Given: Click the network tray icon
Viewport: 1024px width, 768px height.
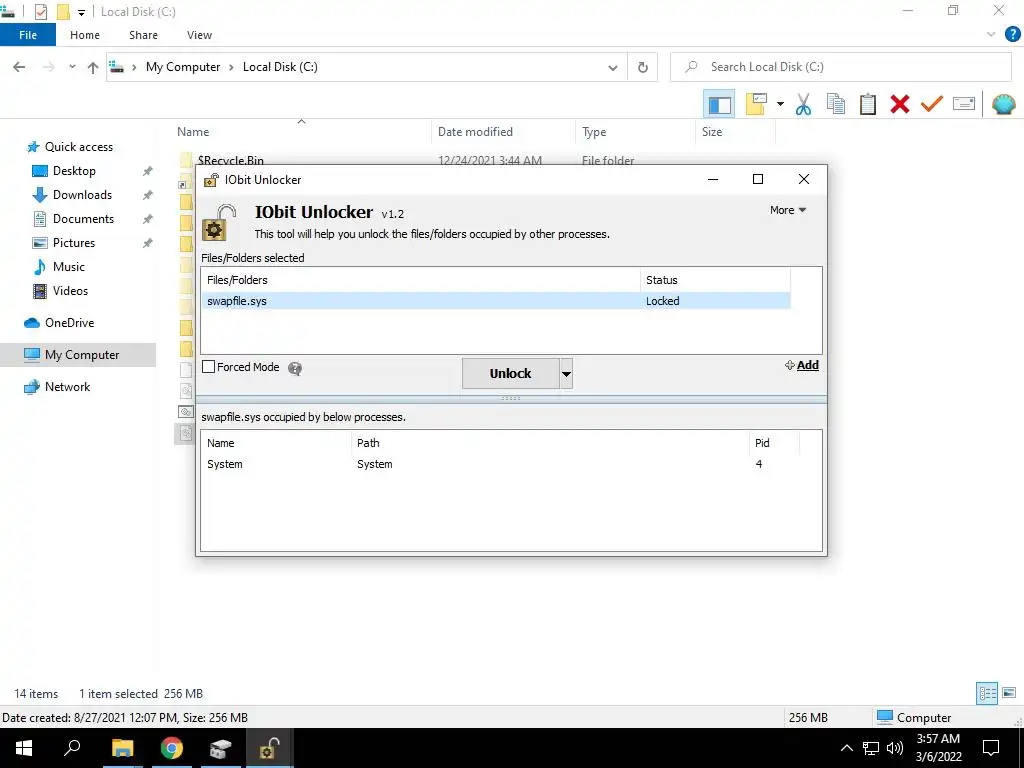Looking at the screenshot, I should pos(871,748).
